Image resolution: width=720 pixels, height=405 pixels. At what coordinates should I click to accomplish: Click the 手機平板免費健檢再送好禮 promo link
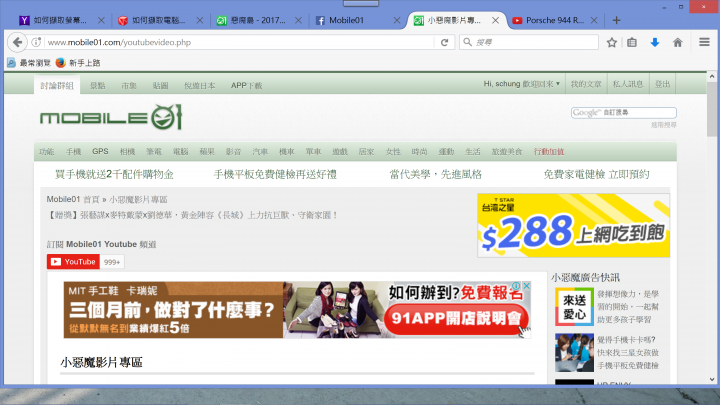coord(275,174)
